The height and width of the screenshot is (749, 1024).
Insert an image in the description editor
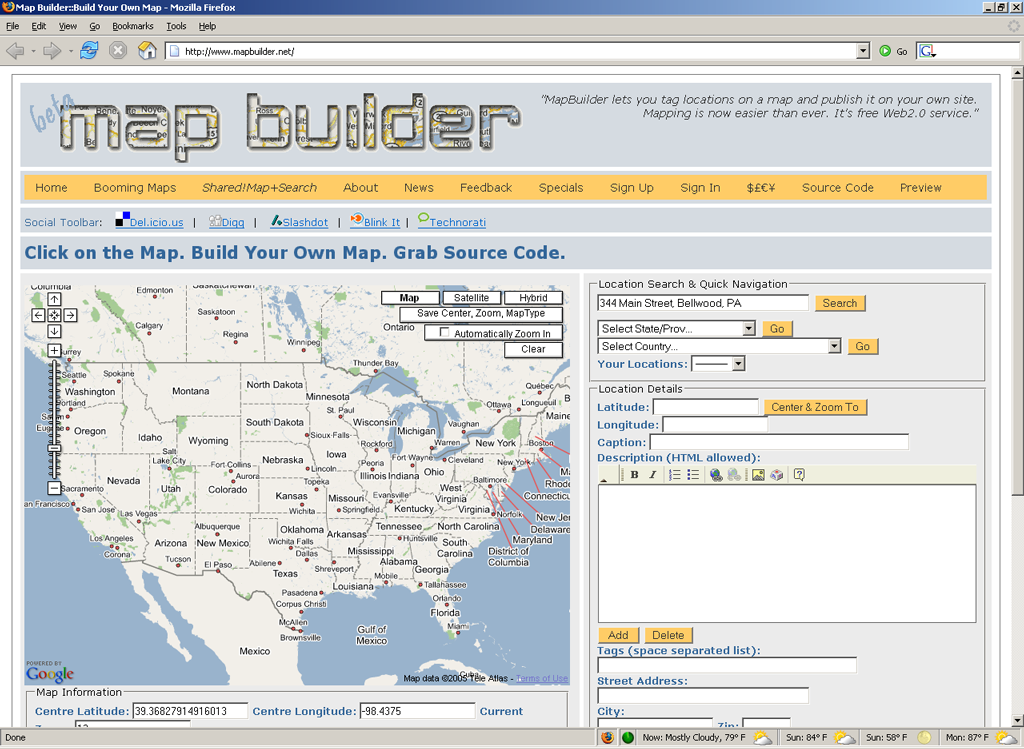point(758,475)
